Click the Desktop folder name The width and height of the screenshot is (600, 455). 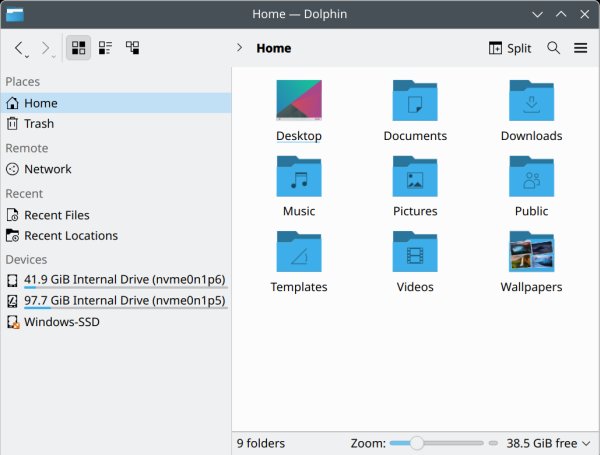pyautogui.click(x=299, y=136)
